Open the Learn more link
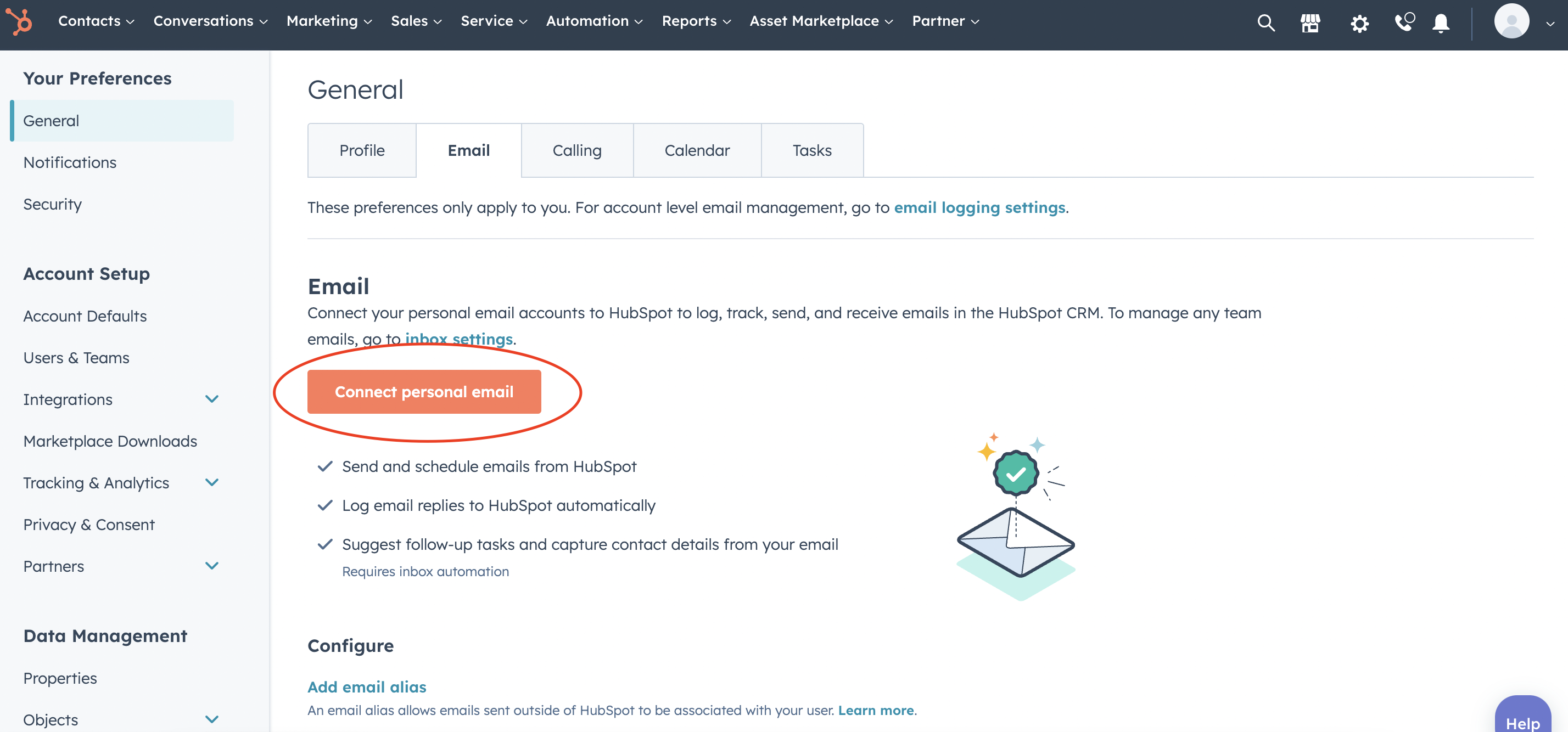This screenshot has width=1568, height=732. (x=876, y=710)
